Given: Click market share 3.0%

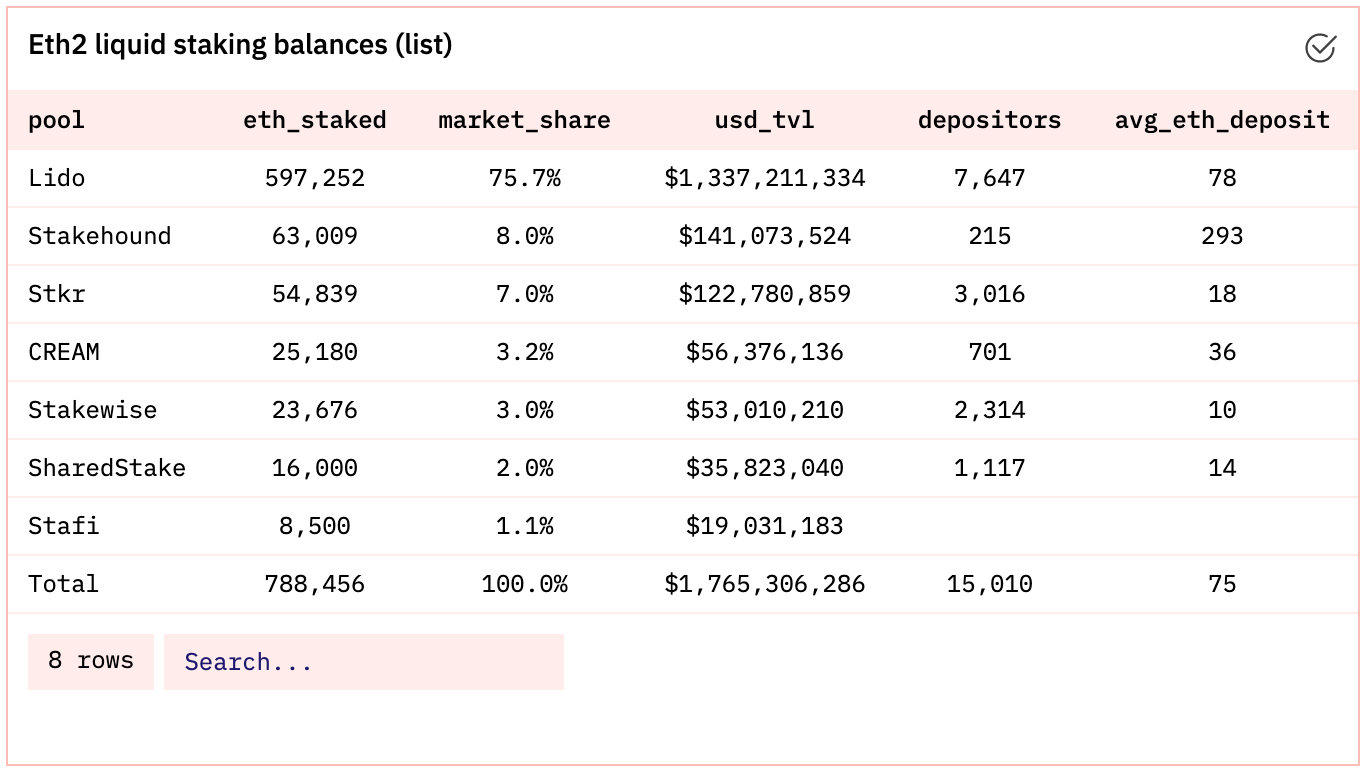Looking at the screenshot, I should [525, 410].
